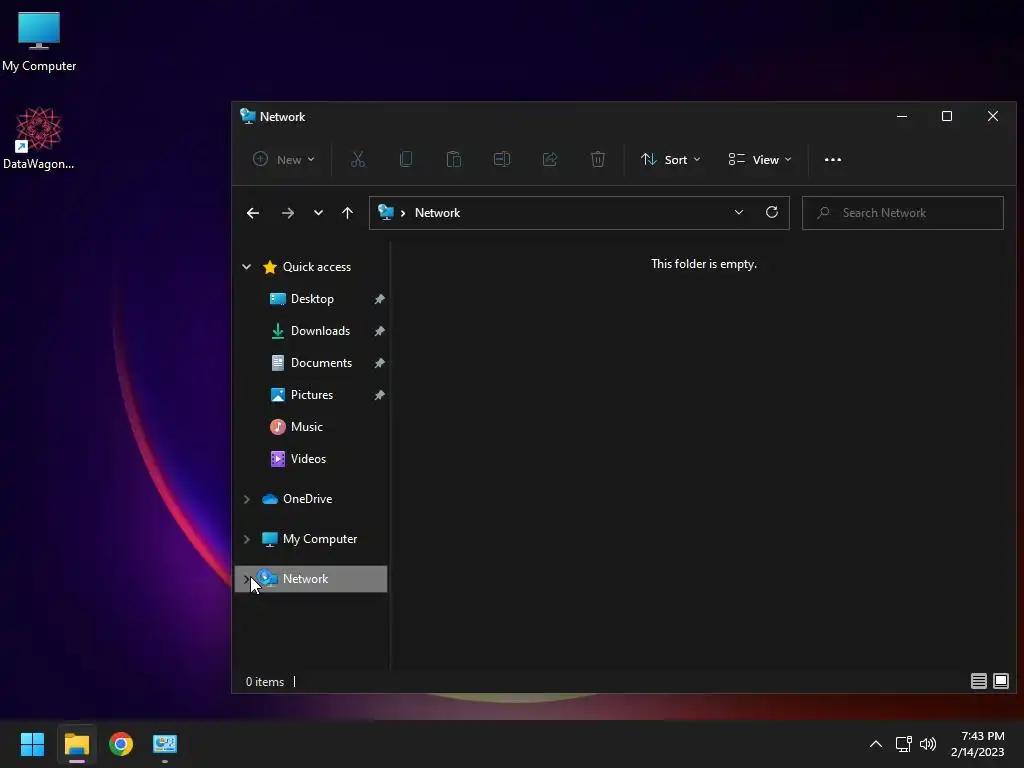Click the fourth taskbar app with monitor icon
The width and height of the screenshot is (1024, 768).
coord(165,744)
